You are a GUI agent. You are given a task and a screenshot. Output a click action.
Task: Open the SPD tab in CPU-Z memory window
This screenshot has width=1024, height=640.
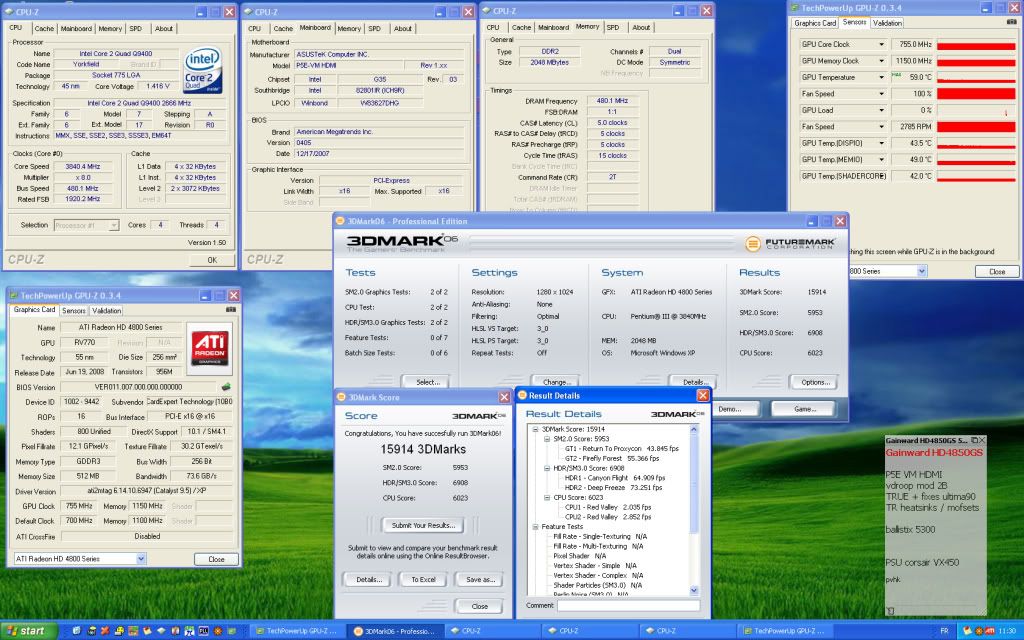614,28
